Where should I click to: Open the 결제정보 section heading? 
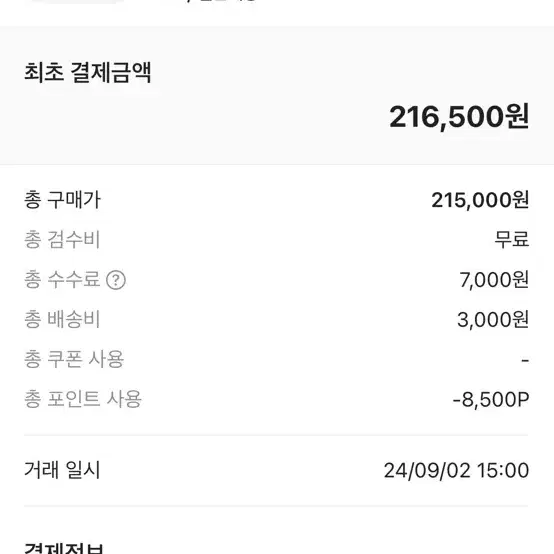64,547
